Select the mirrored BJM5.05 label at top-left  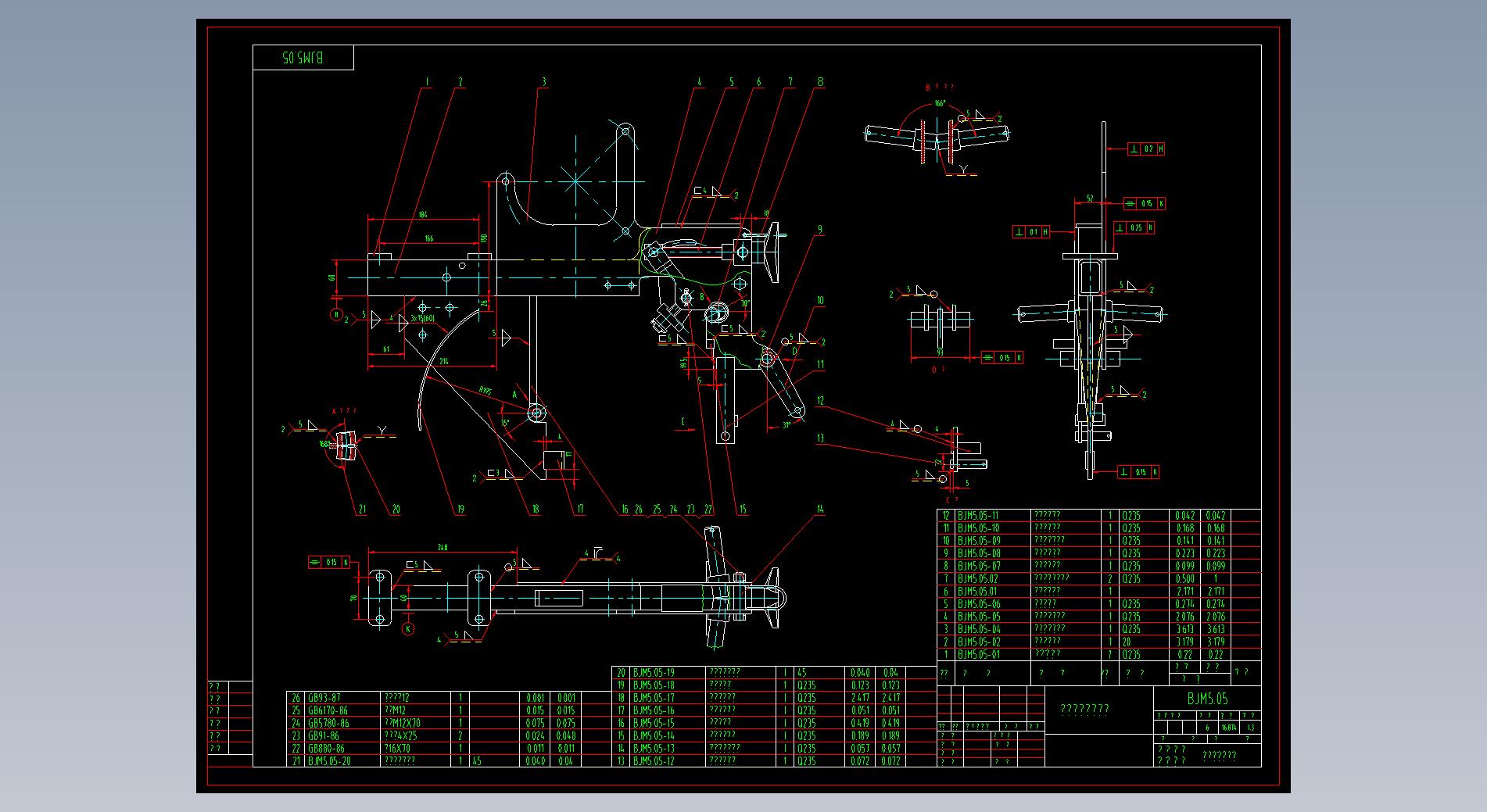click(303, 58)
